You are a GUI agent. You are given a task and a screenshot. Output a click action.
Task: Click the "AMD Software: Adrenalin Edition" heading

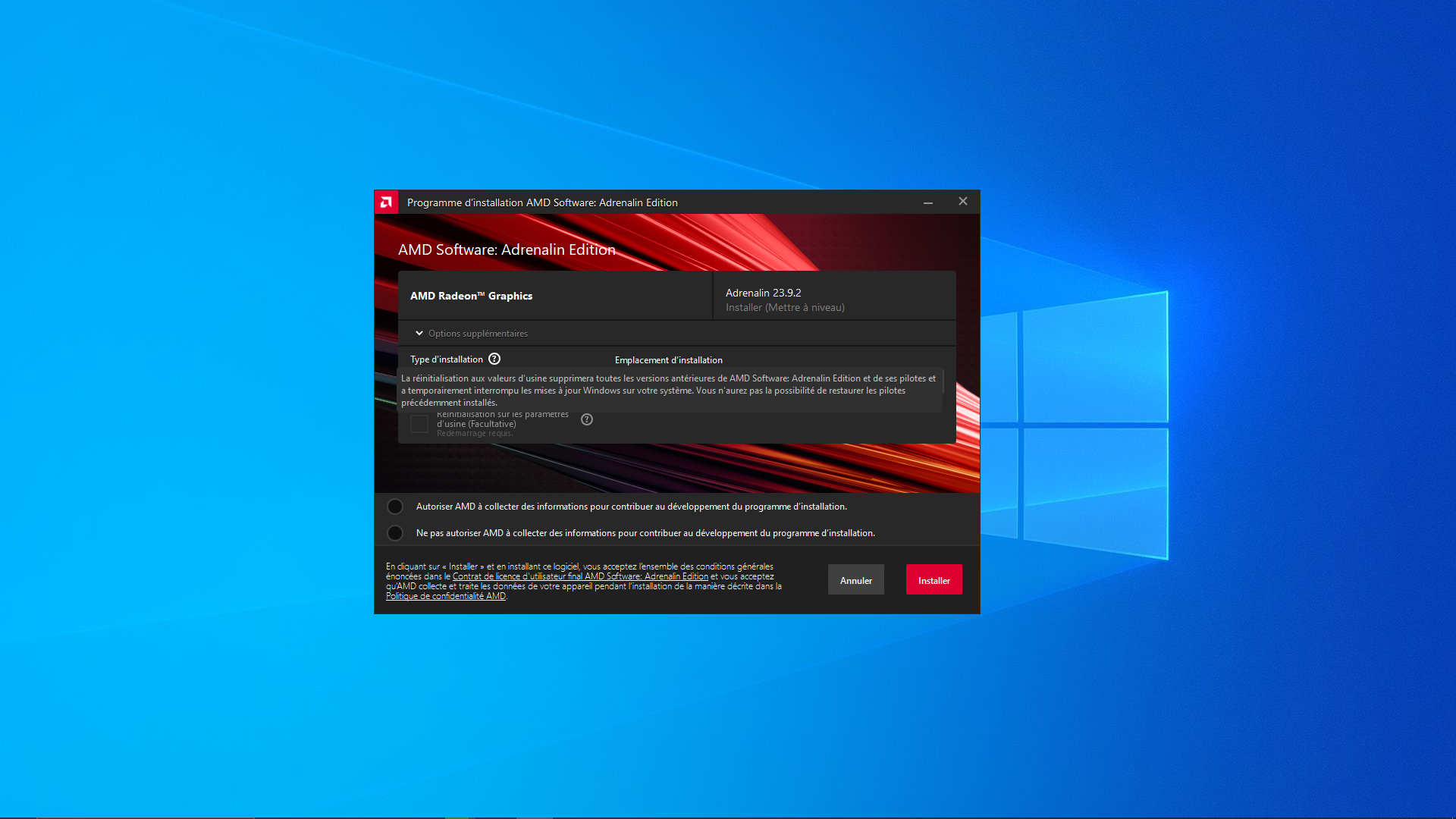pyautogui.click(x=507, y=249)
